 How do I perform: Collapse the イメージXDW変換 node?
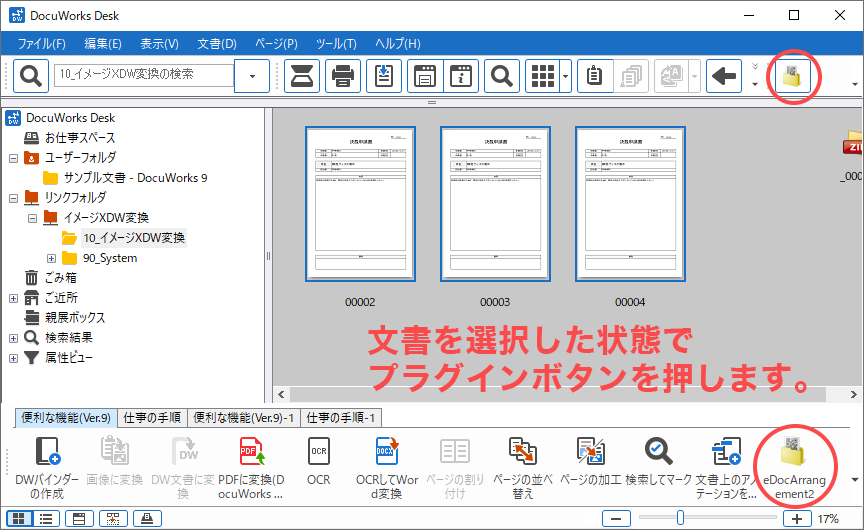coord(33,218)
